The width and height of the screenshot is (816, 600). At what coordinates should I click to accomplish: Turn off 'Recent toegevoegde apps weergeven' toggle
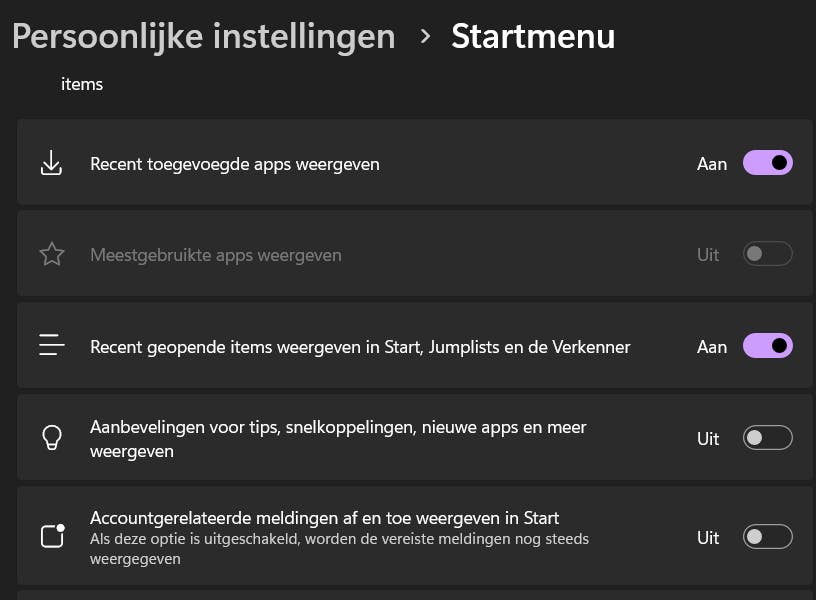(767, 163)
